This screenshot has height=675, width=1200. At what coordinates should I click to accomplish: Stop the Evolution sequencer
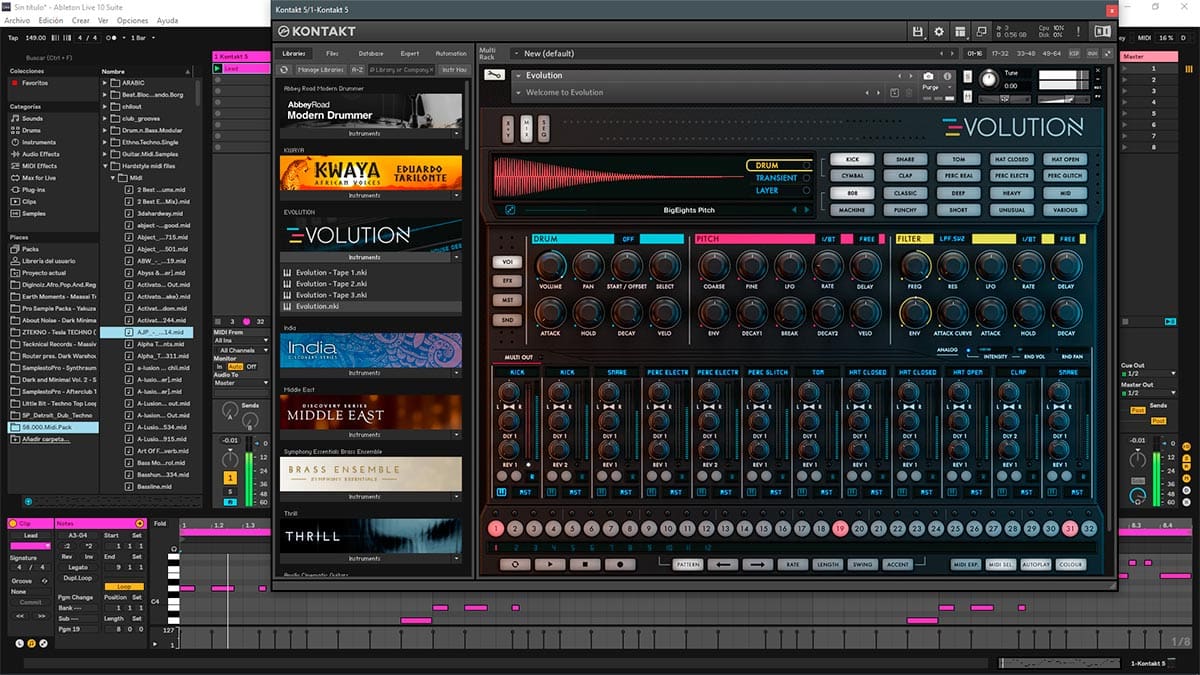[x=585, y=564]
